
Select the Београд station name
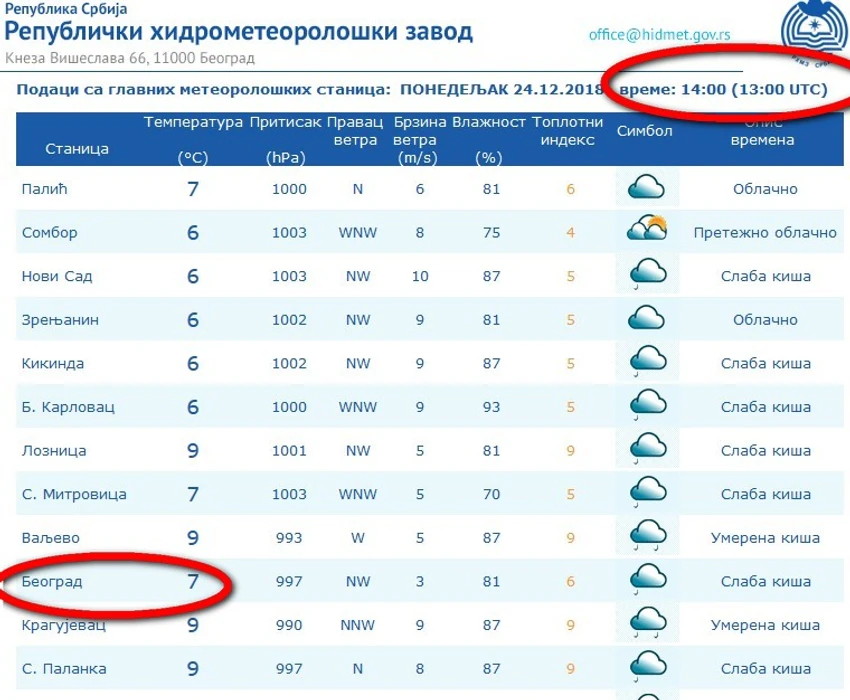pos(52,582)
